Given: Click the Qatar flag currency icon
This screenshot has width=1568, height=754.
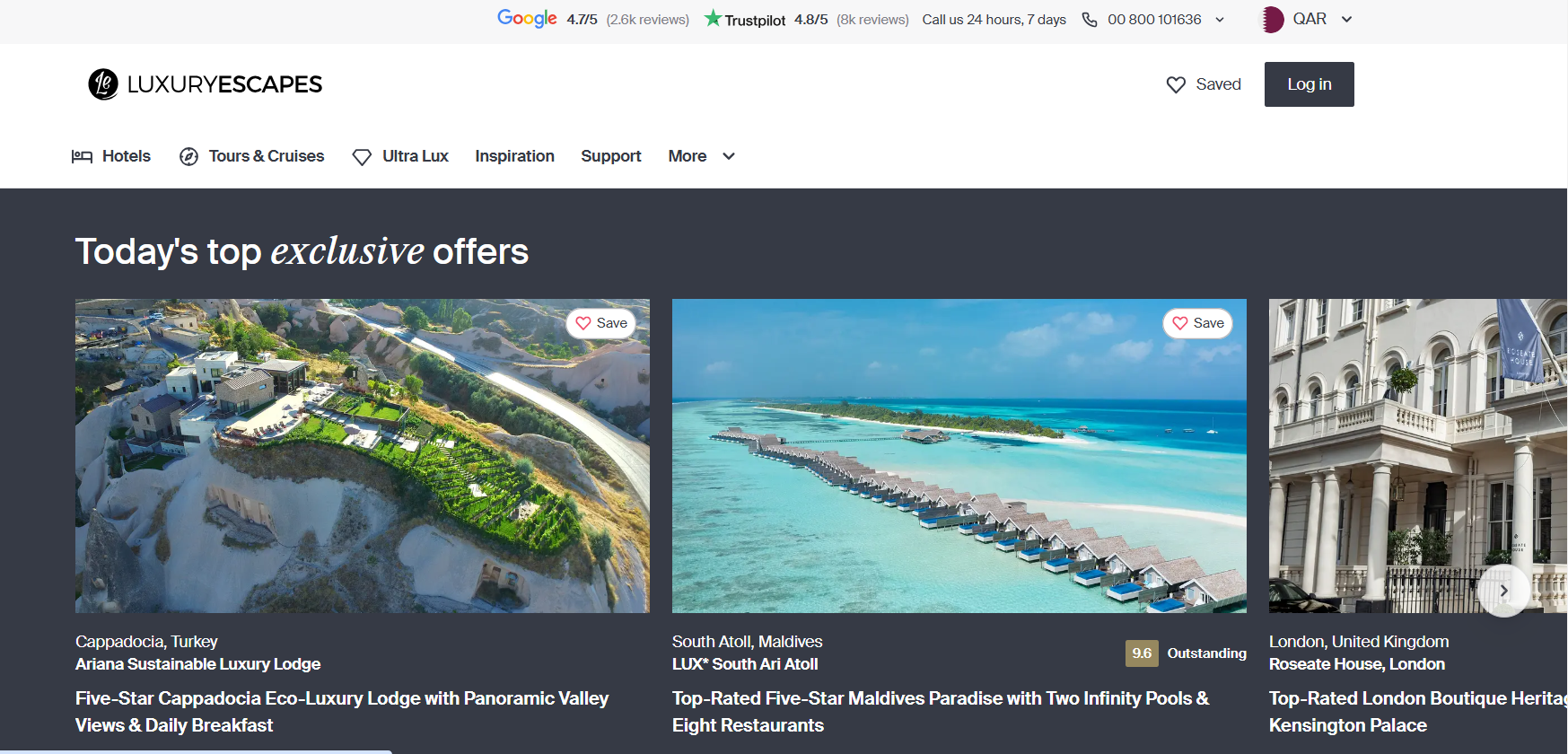Looking at the screenshot, I should 1272,19.
